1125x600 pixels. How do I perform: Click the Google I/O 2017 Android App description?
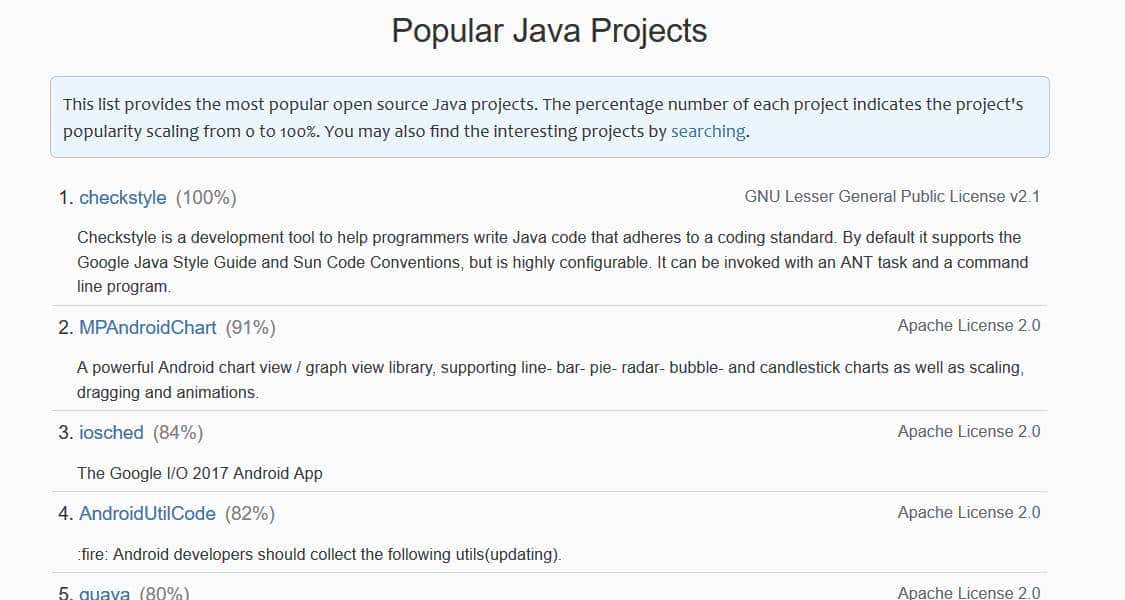(199, 473)
